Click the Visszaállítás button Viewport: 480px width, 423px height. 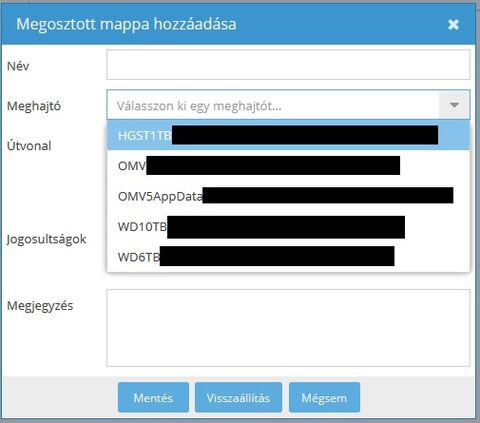click(238, 397)
